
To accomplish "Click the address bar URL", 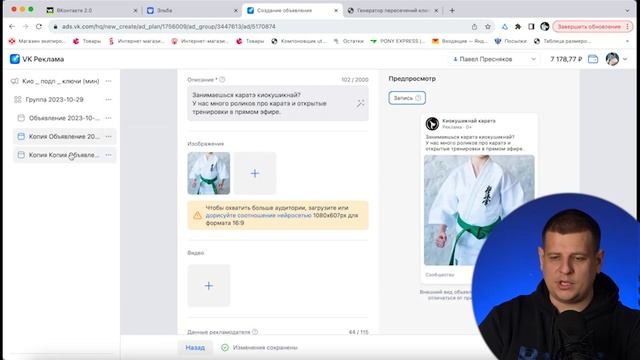I will coord(169,27).
